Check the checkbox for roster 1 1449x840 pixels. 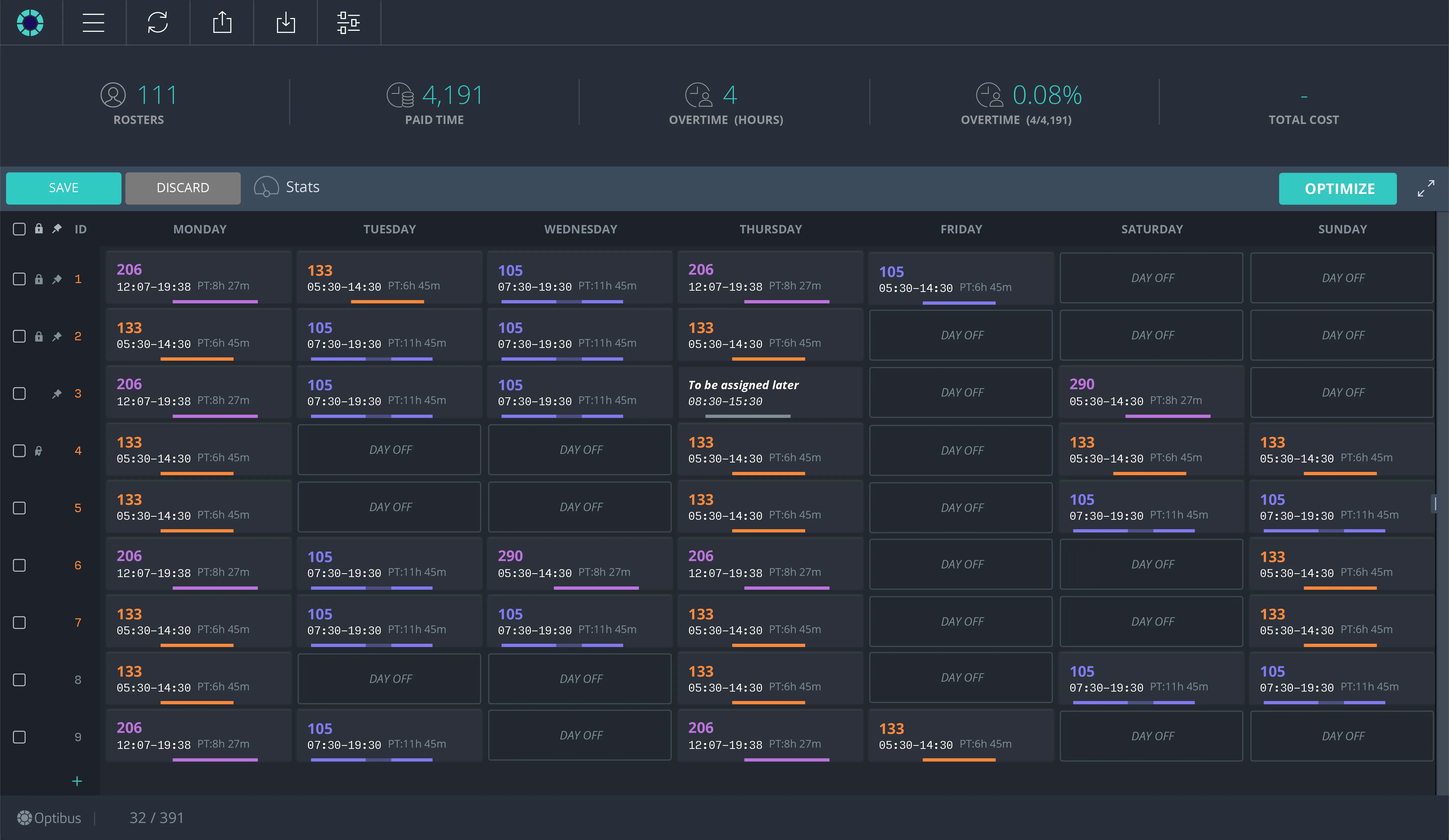click(20, 279)
